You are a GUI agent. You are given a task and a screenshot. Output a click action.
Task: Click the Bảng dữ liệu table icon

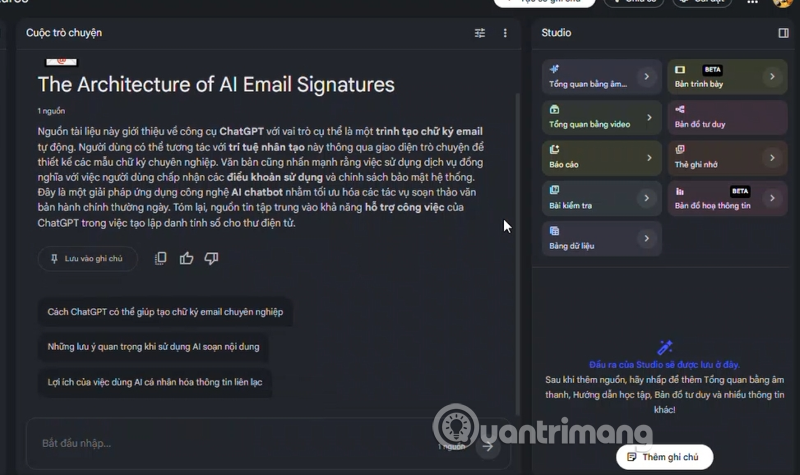[554, 231]
